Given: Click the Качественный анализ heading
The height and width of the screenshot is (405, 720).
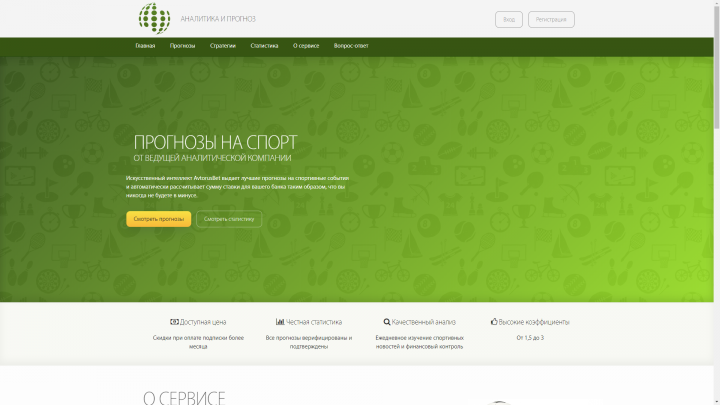Looking at the screenshot, I should (423, 322).
